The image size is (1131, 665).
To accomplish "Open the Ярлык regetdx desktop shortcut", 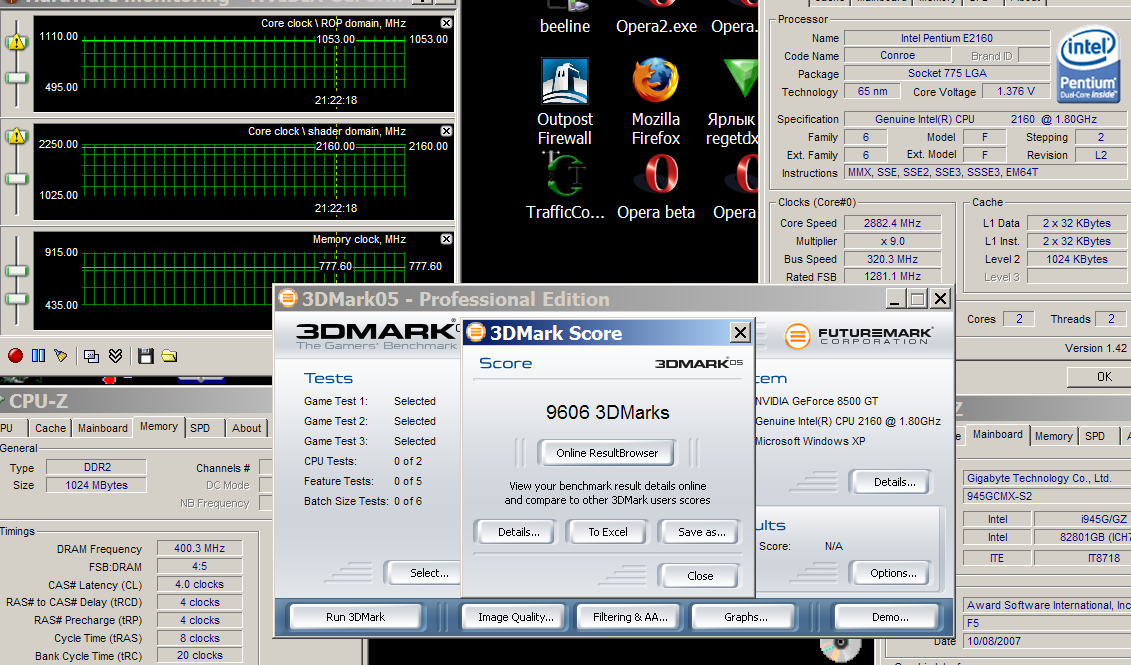I will (x=732, y=102).
